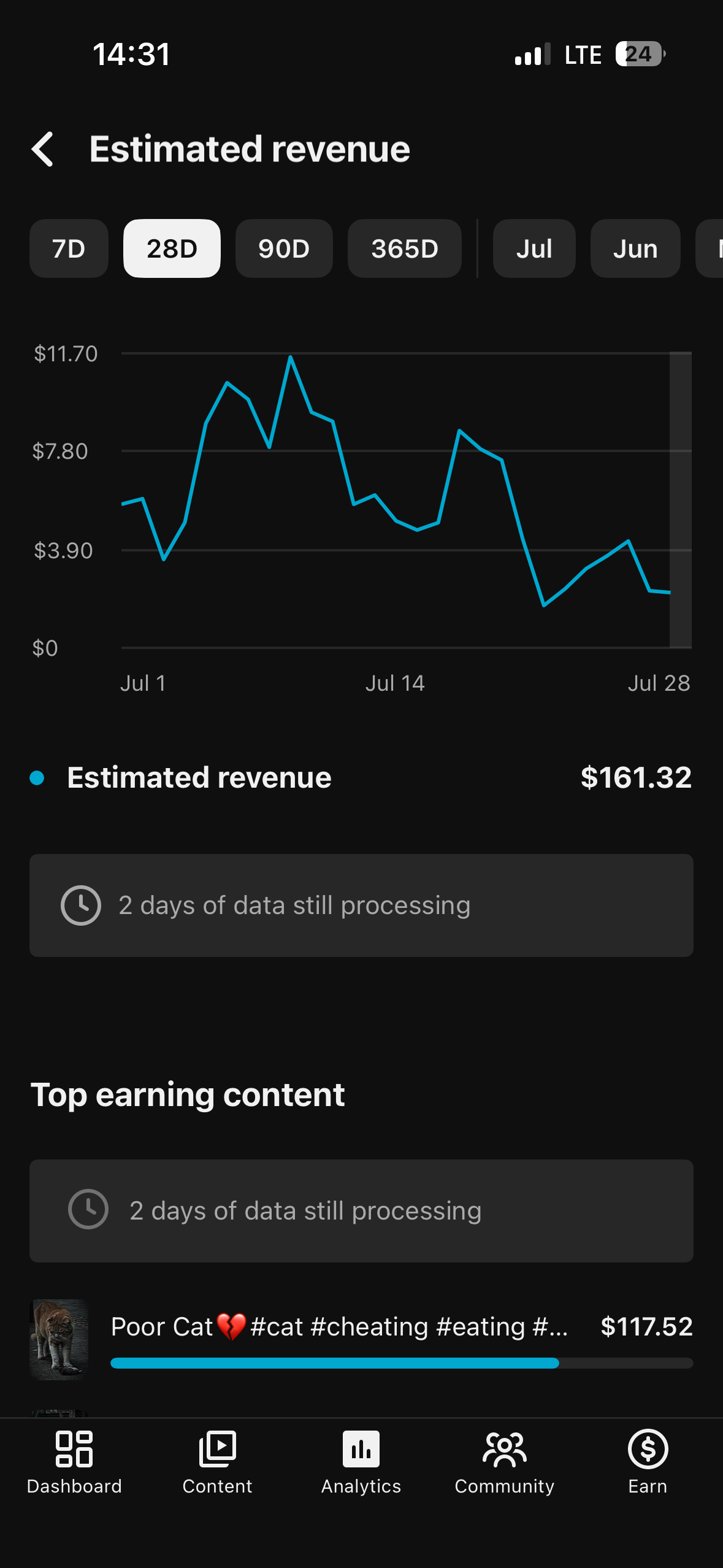Select the 28D time range chip
The image size is (723, 1568).
(x=172, y=248)
